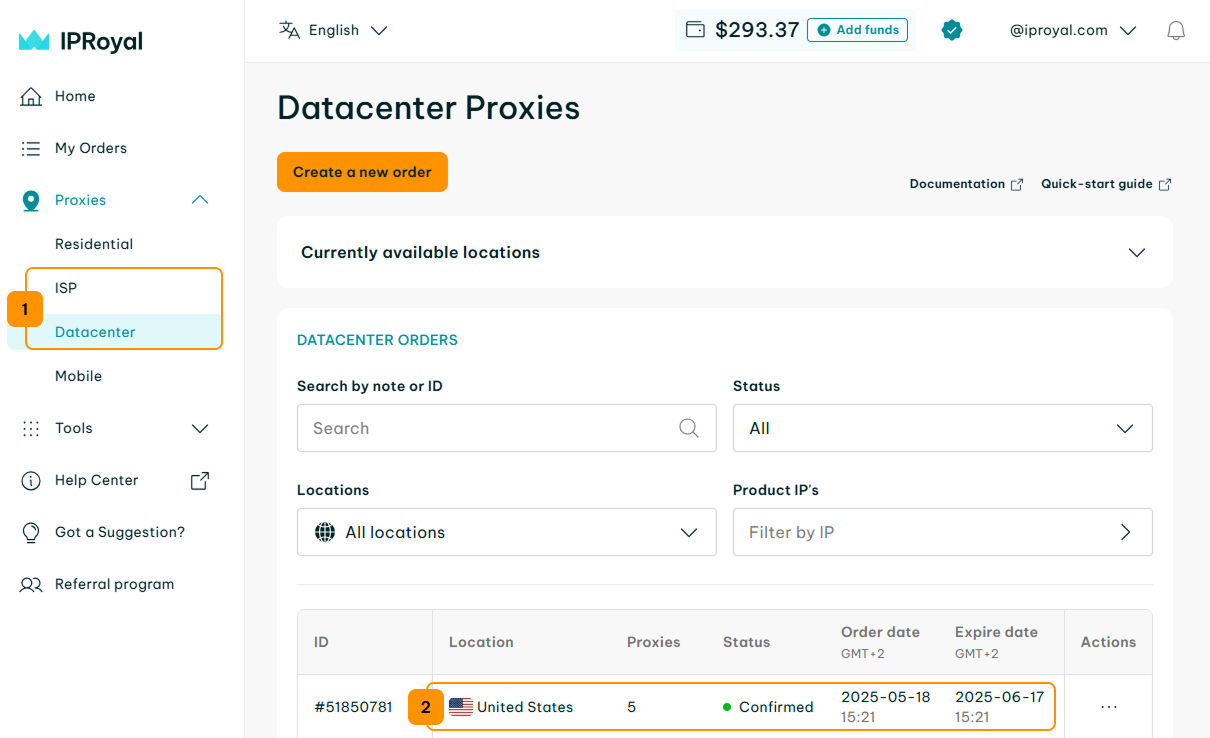Open the @iproyal.com account dropdown
This screenshot has width=1210, height=738.
pyautogui.click(x=1073, y=30)
